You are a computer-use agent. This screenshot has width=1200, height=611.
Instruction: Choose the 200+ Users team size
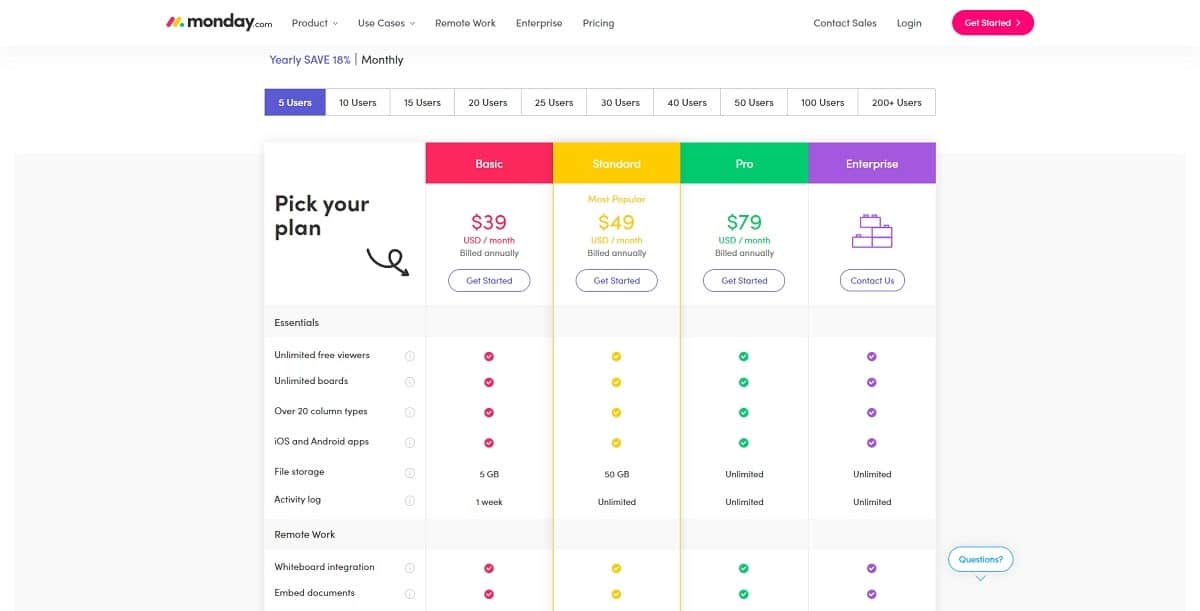pyautogui.click(x=896, y=102)
